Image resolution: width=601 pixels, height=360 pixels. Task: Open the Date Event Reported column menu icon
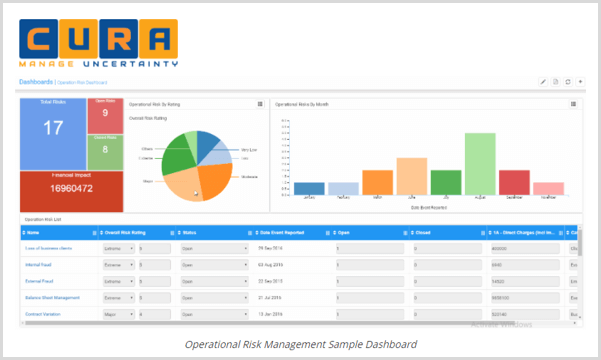pos(328,233)
